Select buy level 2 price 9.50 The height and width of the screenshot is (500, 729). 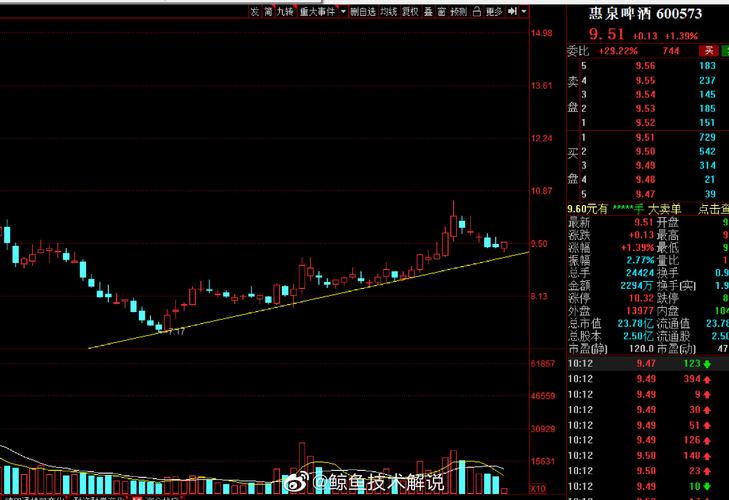[x=645, y=151]
